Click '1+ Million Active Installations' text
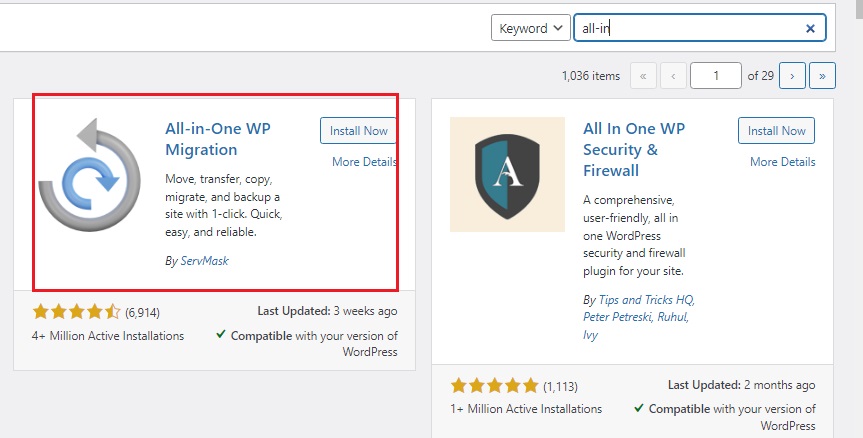 (x=526, y=409)
